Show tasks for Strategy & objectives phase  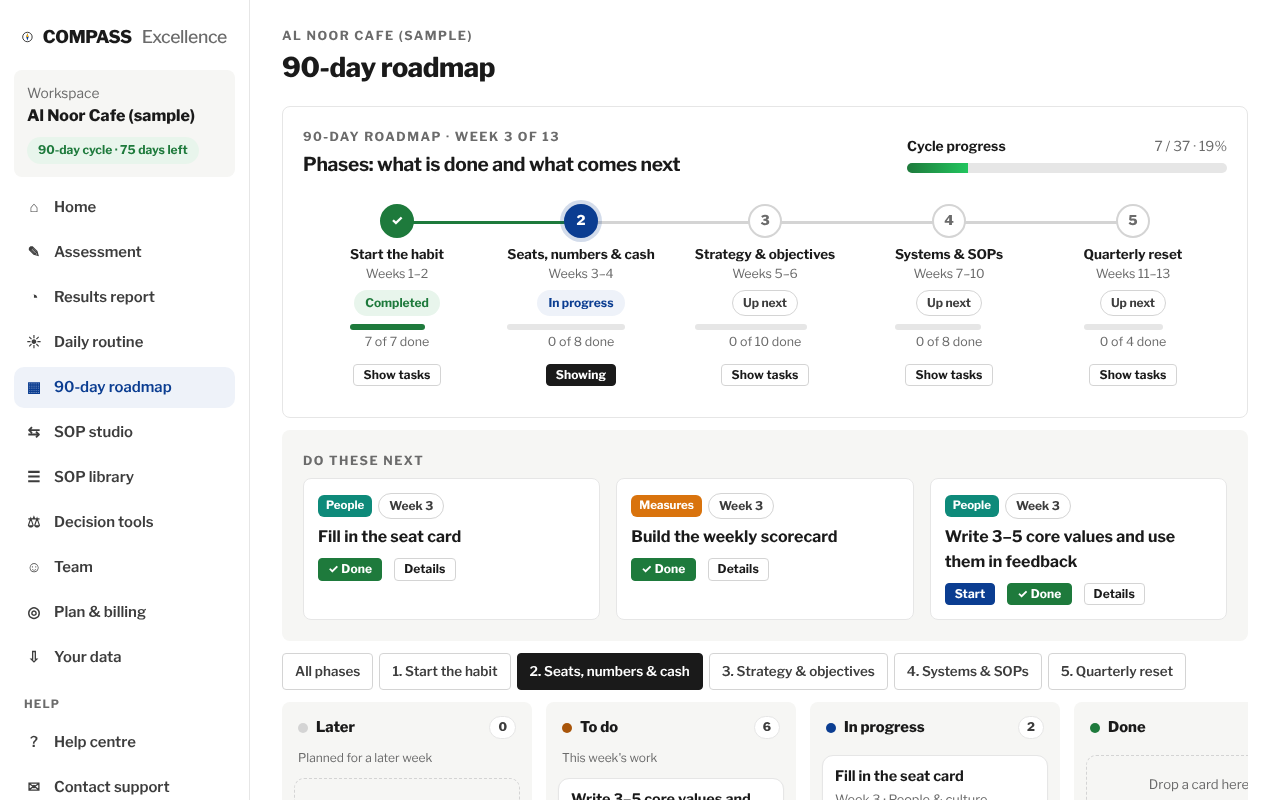765,375
